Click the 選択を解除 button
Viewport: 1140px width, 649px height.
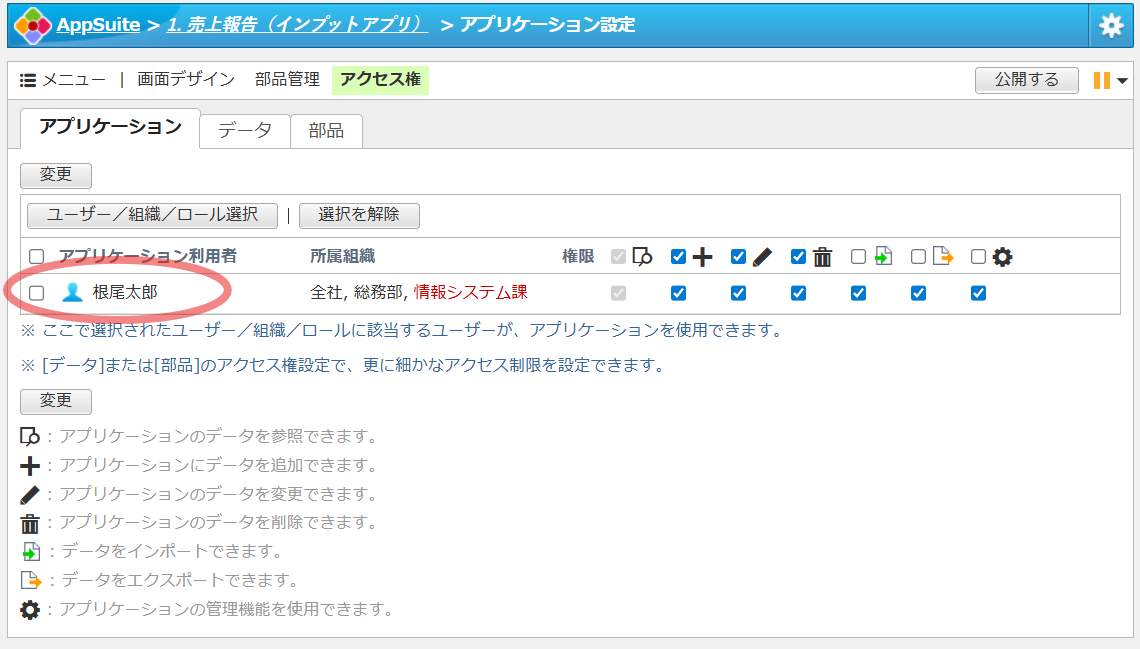click(x=359, y=214)
